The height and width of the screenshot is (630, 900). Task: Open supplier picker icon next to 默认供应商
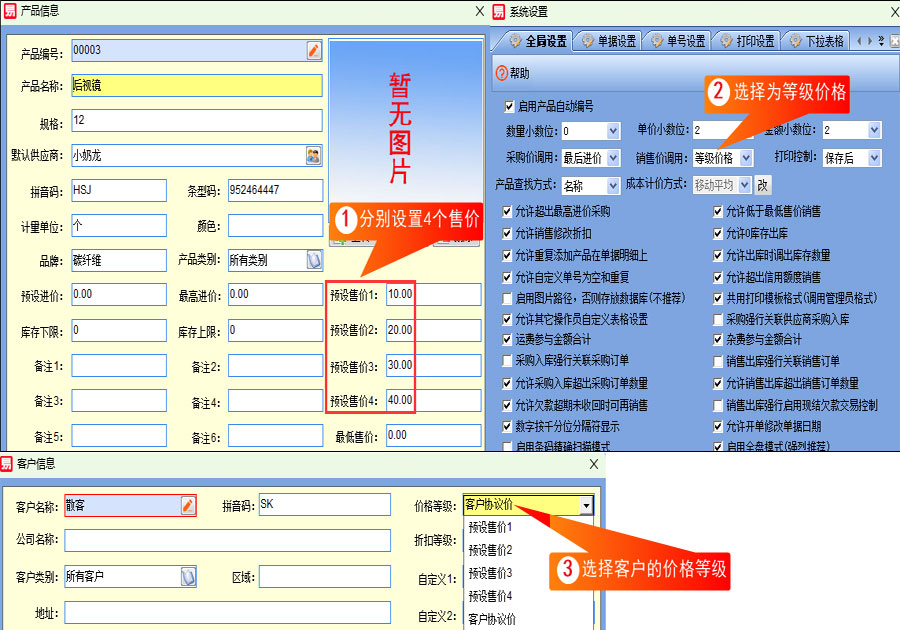point(314,155)
